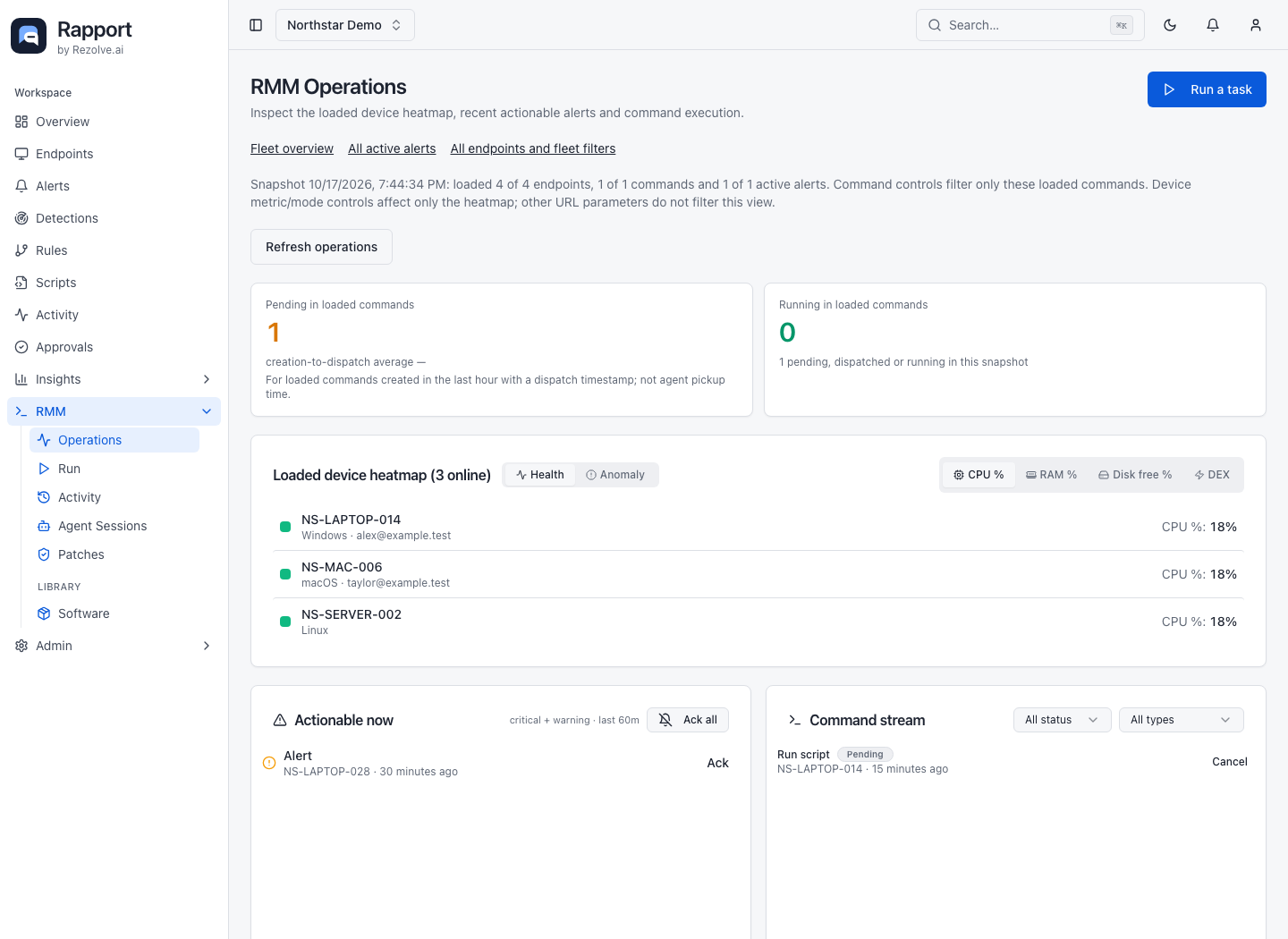Open RMM Run subpage
The height and width of the screenshot is (939, 1288).
click(x=114, y=469)
